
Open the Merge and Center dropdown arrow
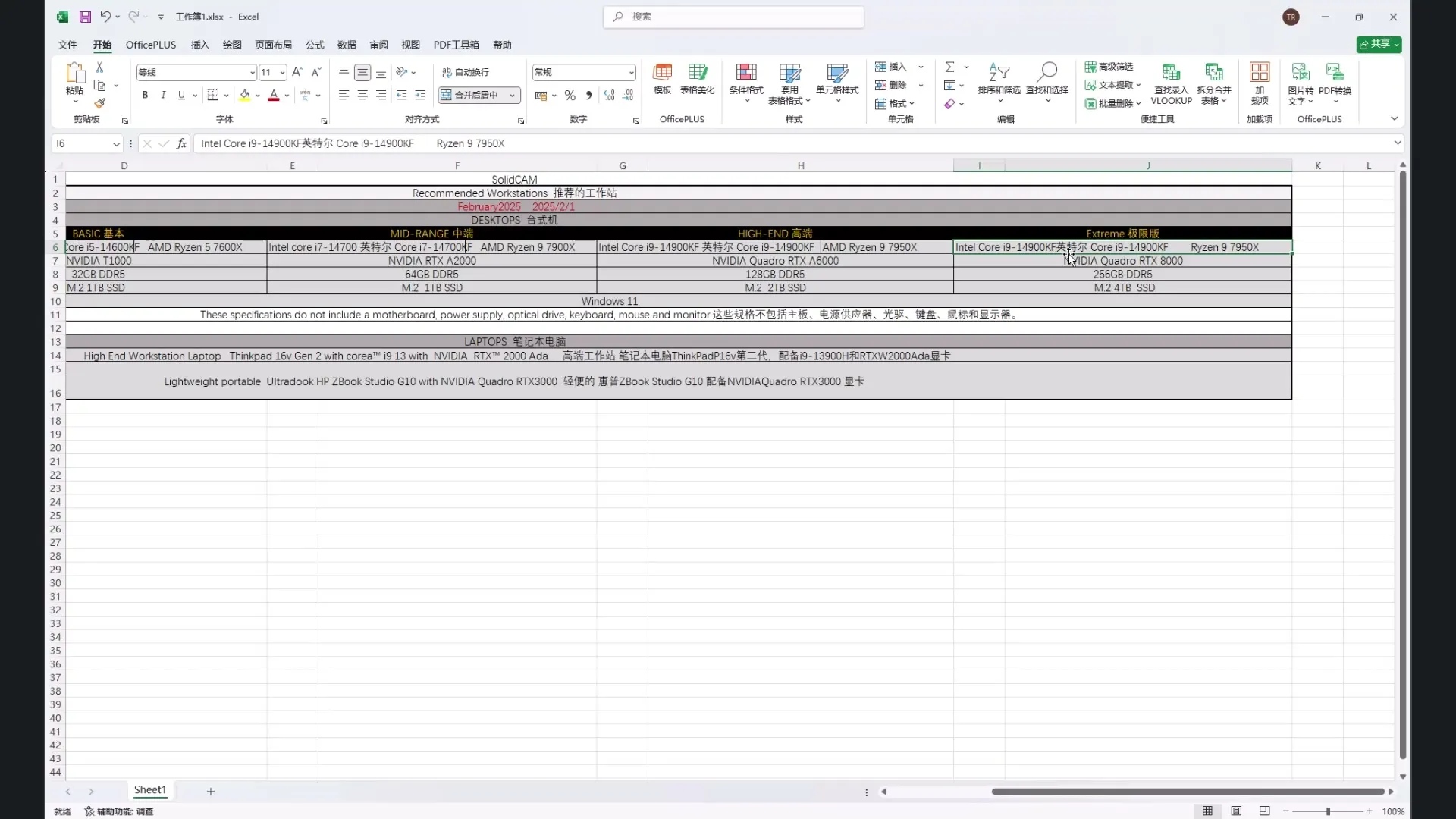(x=513, y=95)
